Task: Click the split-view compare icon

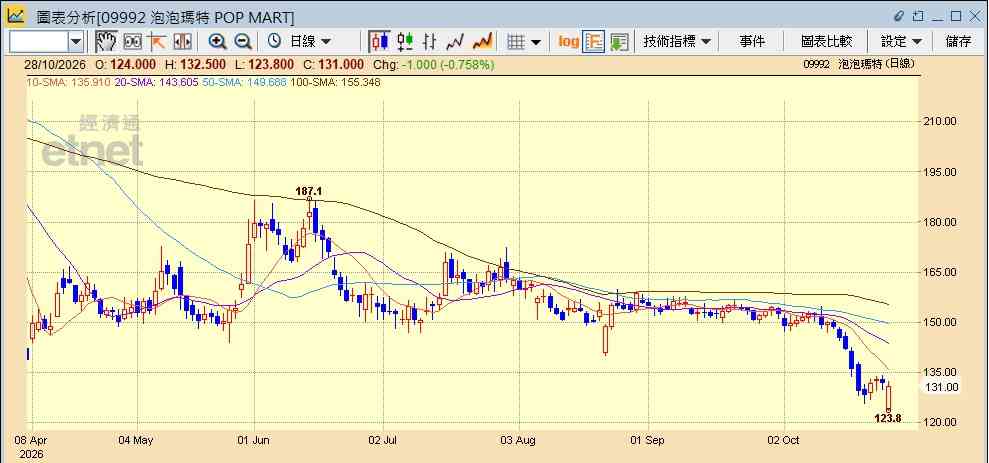Action: (182, 42)
